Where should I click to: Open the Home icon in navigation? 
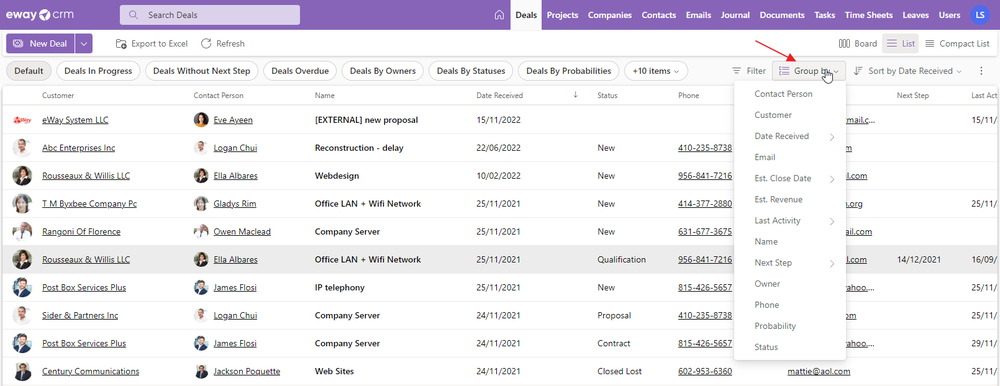[499, 15]
